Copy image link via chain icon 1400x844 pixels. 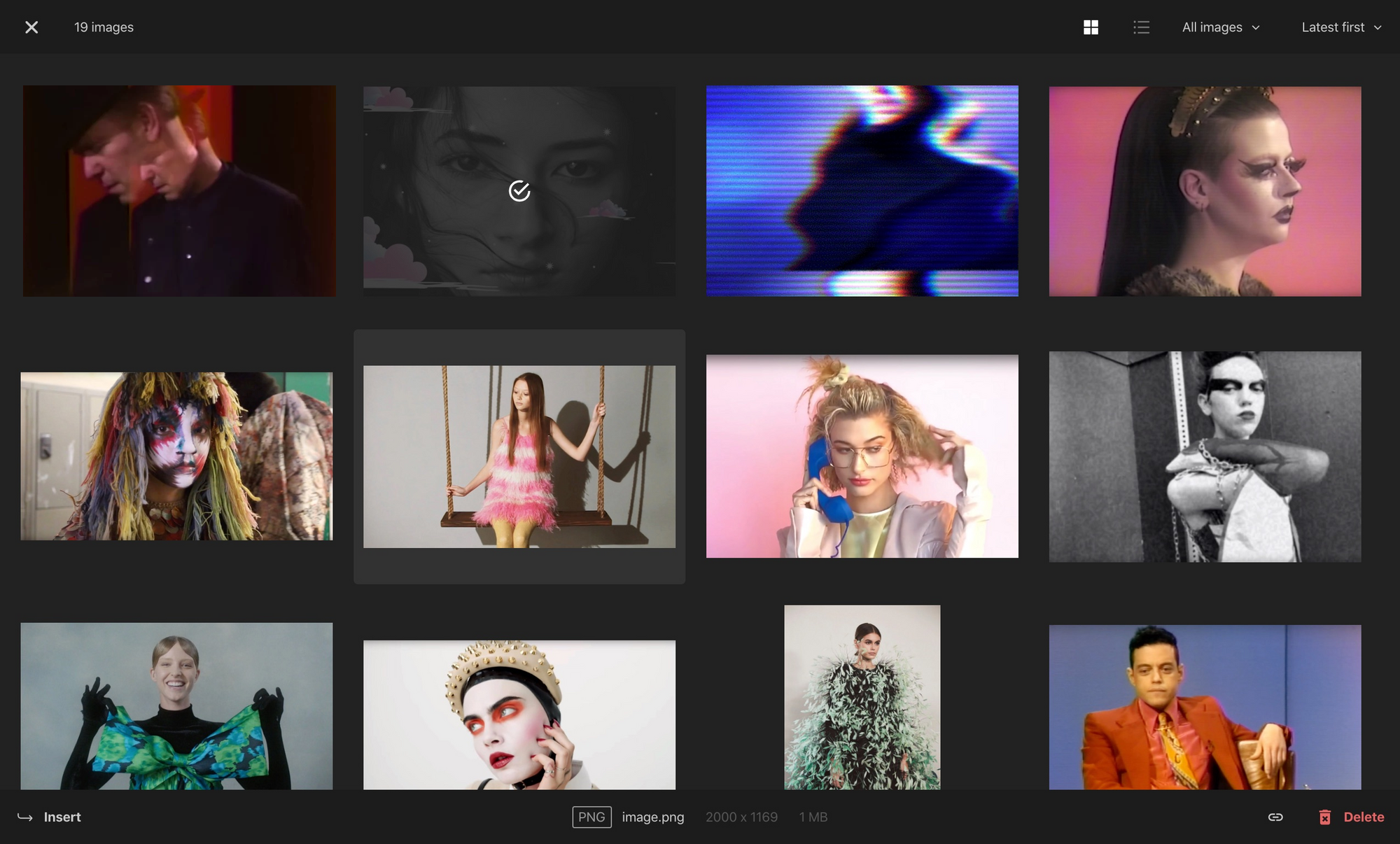tap(1275, 817)
